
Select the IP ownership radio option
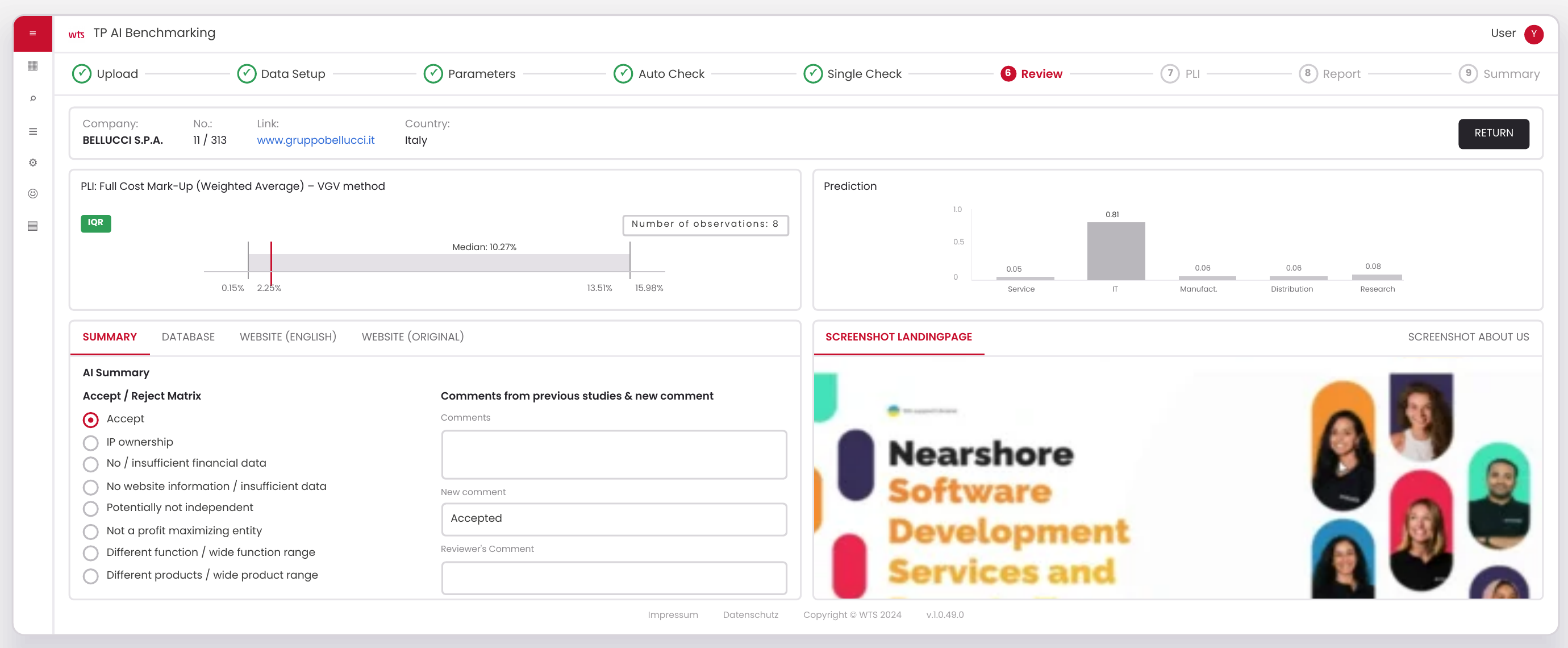[x=91, y=443]
